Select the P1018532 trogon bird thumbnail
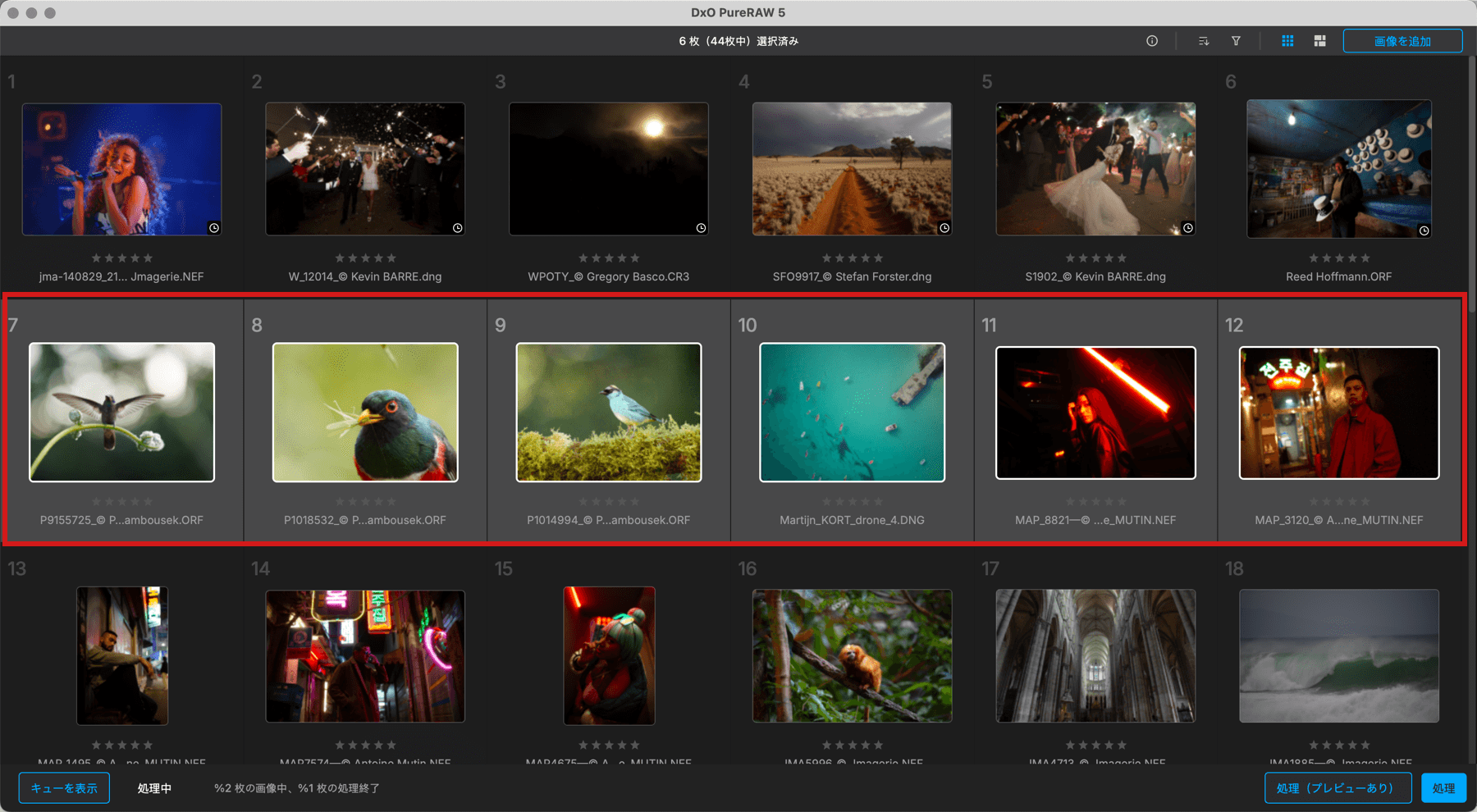Viewport: 1477px width, 812px height. (365, 412)
